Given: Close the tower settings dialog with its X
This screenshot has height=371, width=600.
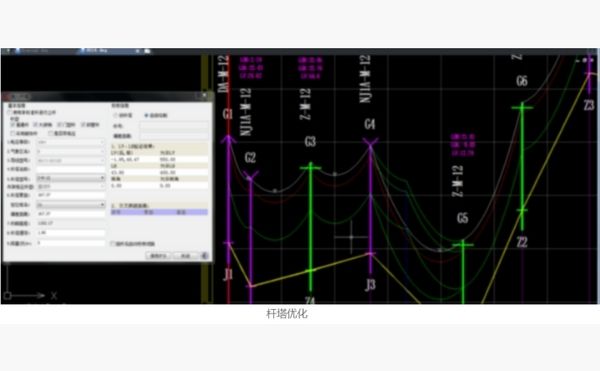Looking at the screenshot, I should (x=205, y=94).
